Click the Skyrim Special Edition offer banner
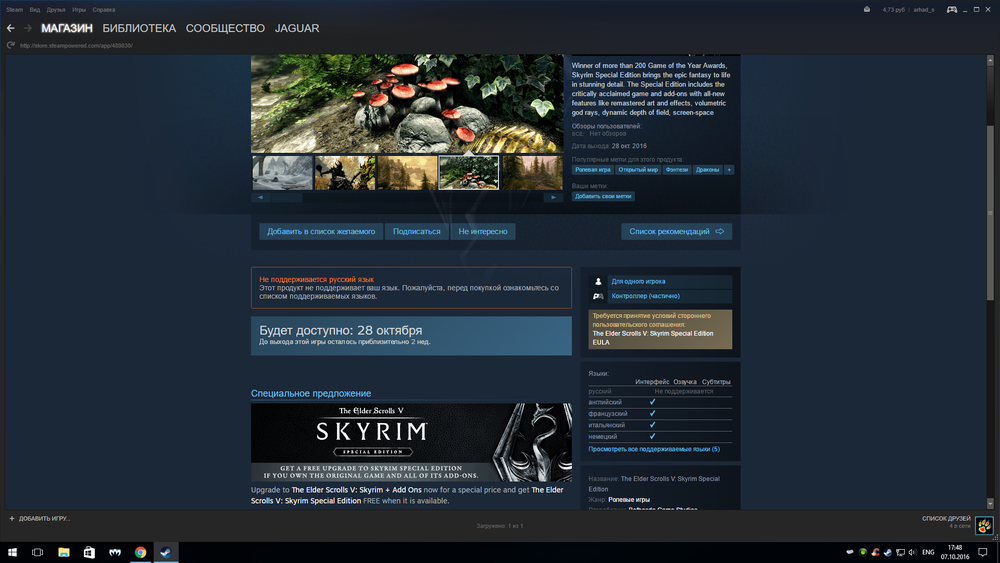Viewport: 1000px width, 563px height. point(411,442)
